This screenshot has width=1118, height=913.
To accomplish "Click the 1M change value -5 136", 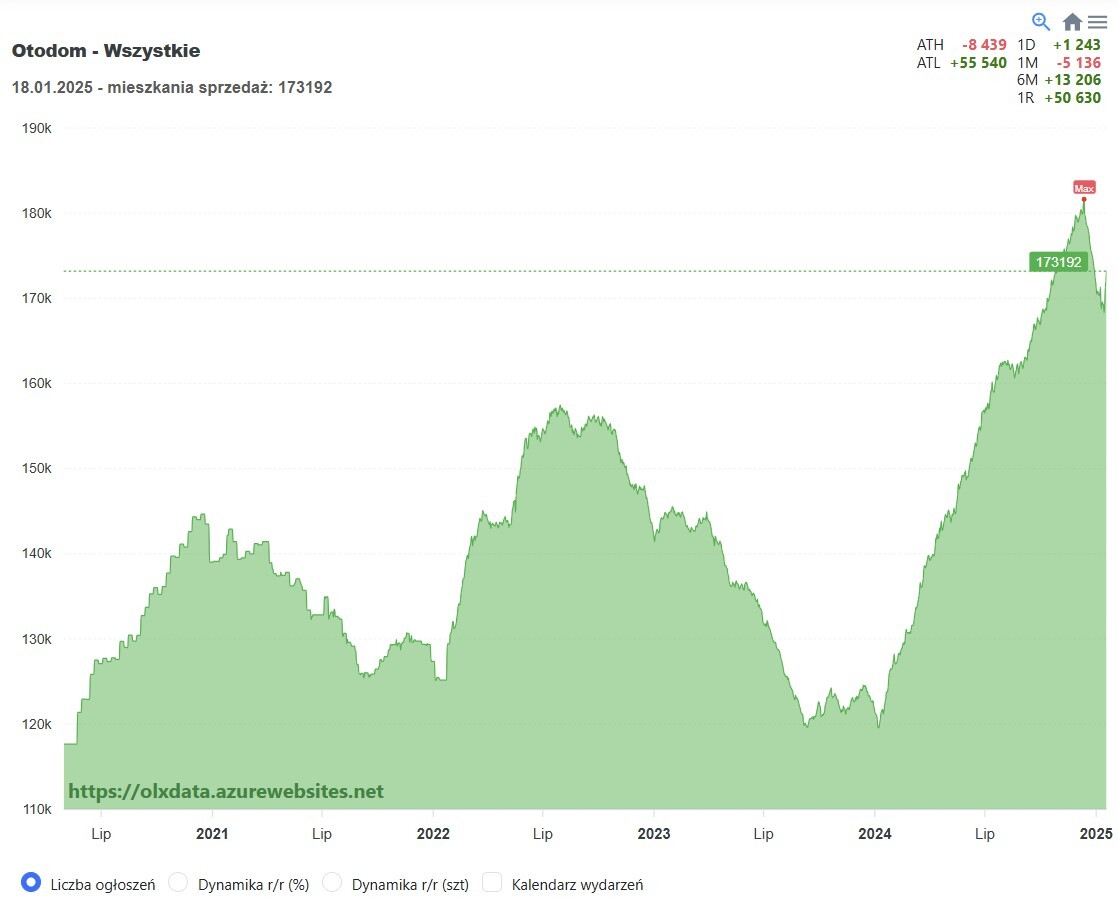I will point(1078,63).
